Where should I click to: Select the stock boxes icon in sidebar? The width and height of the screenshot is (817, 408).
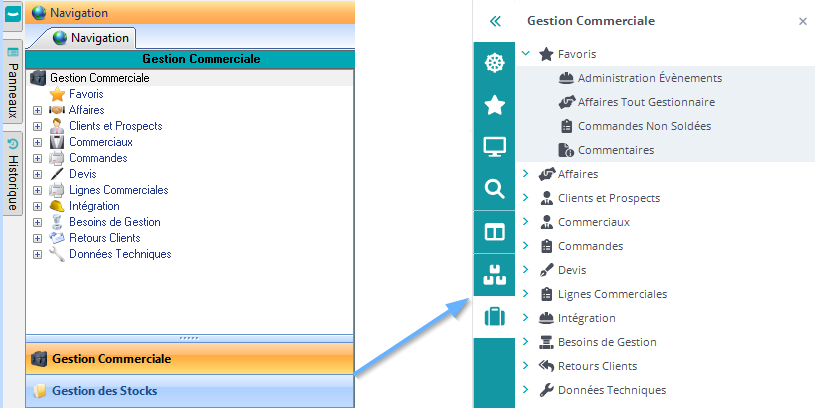tap(494, 274)
